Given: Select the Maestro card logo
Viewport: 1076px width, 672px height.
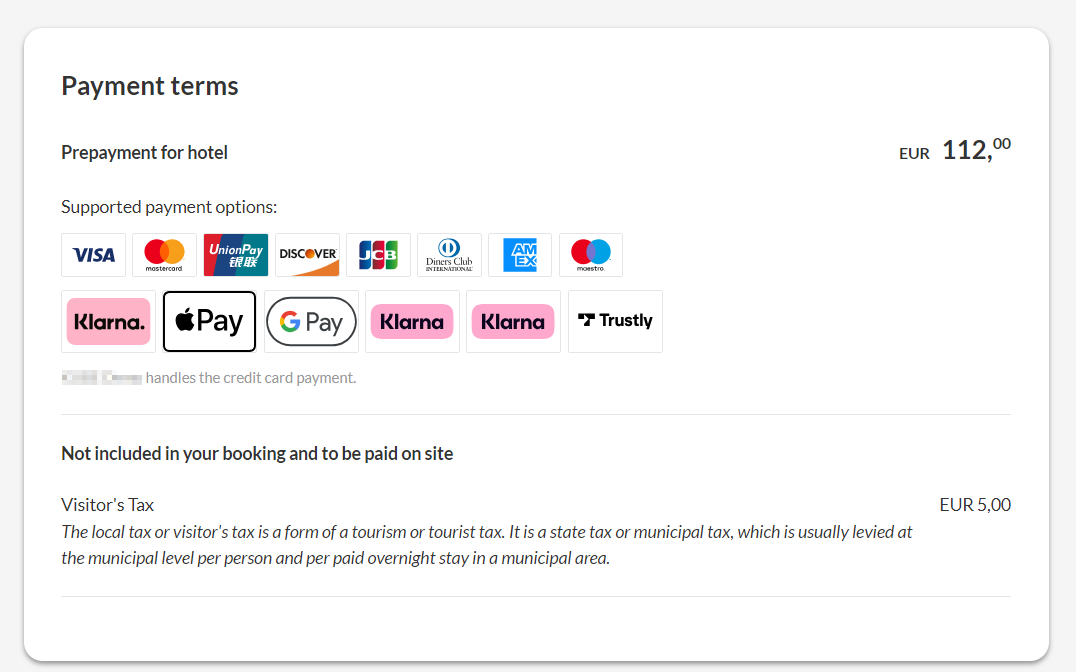Looking at the screenshot, I should pos(591,255).
